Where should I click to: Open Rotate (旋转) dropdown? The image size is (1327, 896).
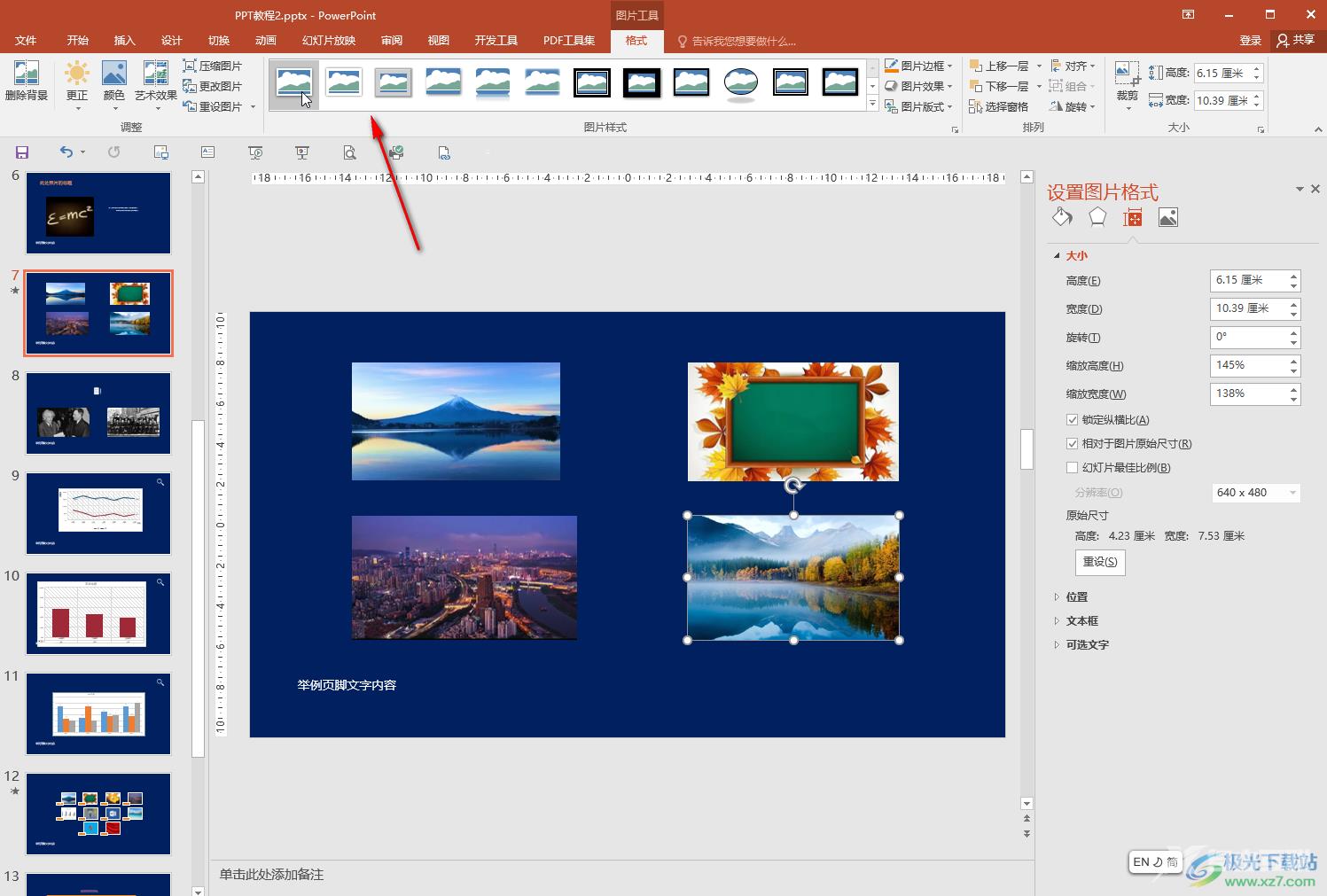tap(1073, 106)
